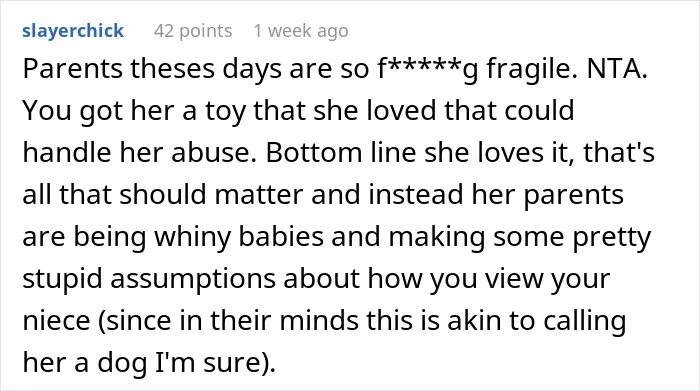The image size is (700, 391).
Task: Click the word niece in the comment
Action: (x=56, y=320)
